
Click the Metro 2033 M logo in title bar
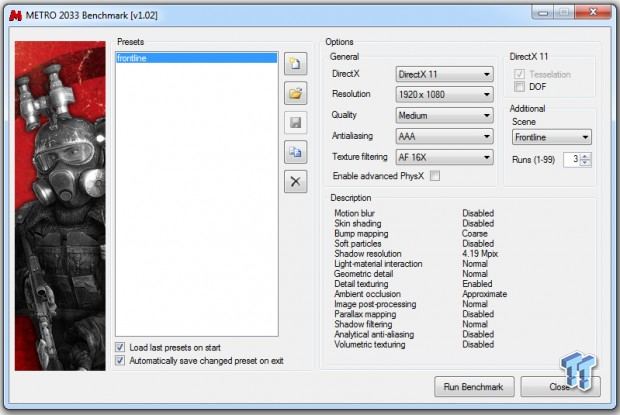pyautogui.click(x=15, y=15)
